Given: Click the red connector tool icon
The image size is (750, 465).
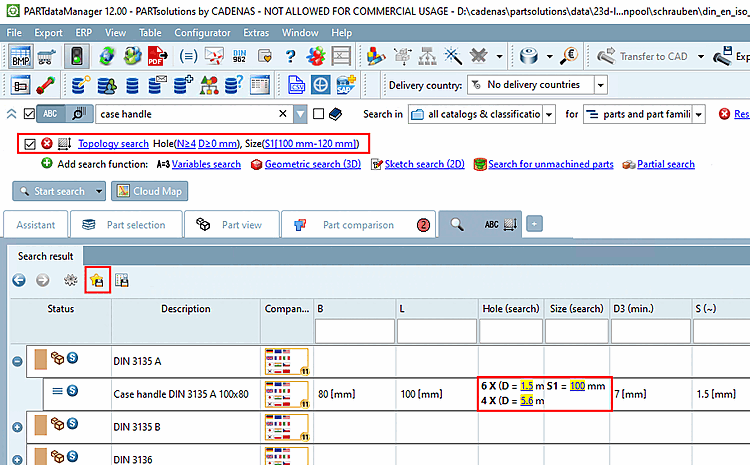Looking at the screenshot, I should point(45,85).
